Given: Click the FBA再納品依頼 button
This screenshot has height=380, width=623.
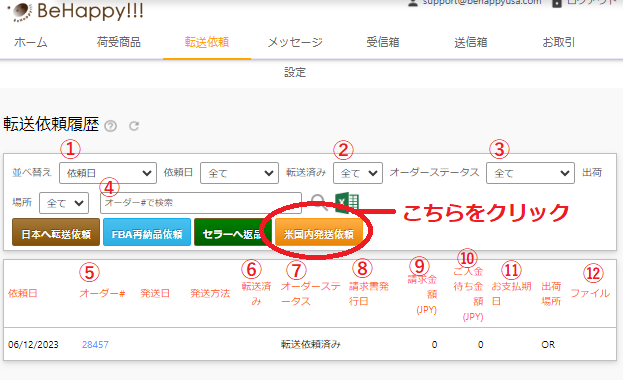Looking at the screenshot, I should coord(147,232).
